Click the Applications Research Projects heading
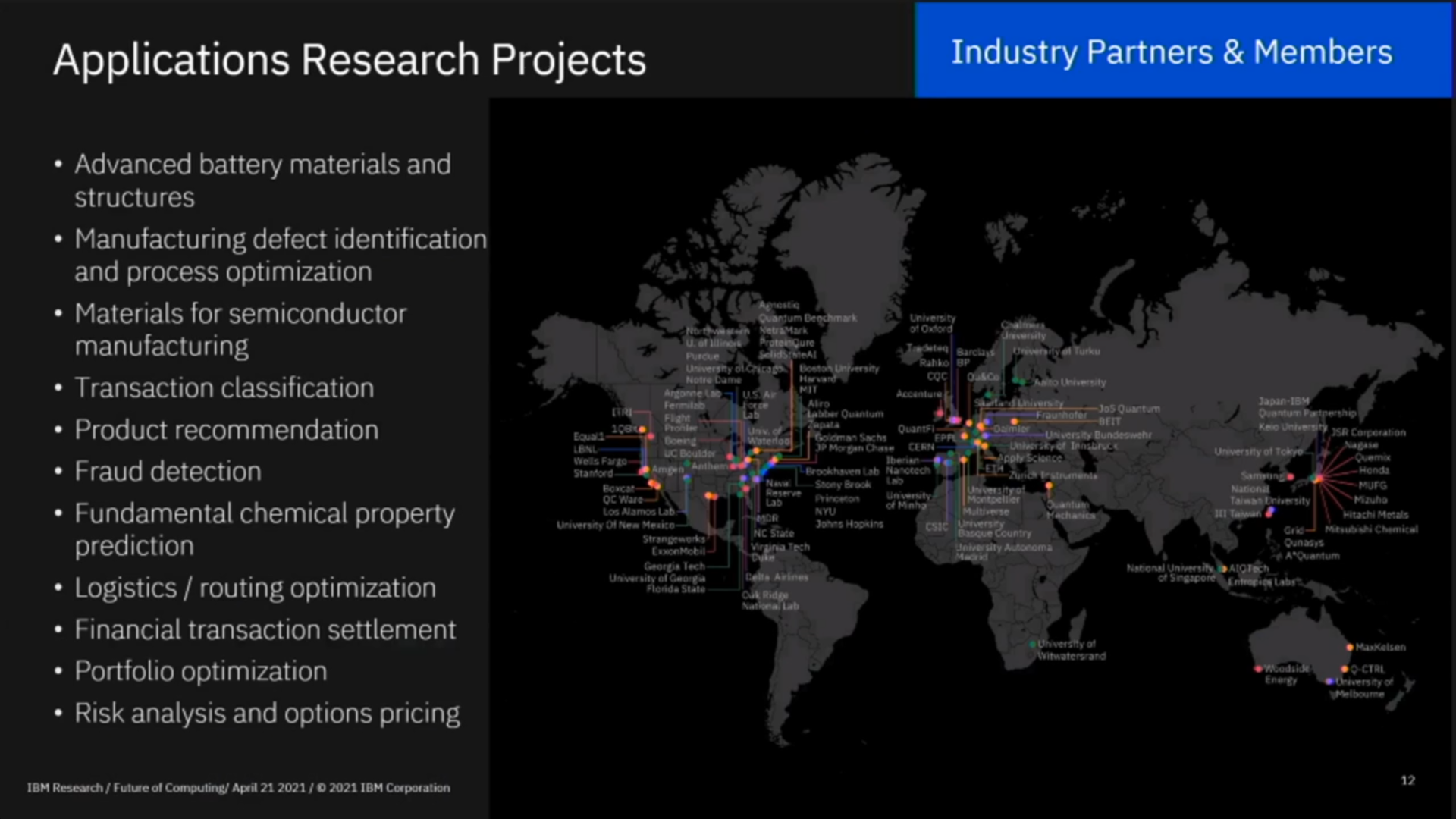 point(350,60)
